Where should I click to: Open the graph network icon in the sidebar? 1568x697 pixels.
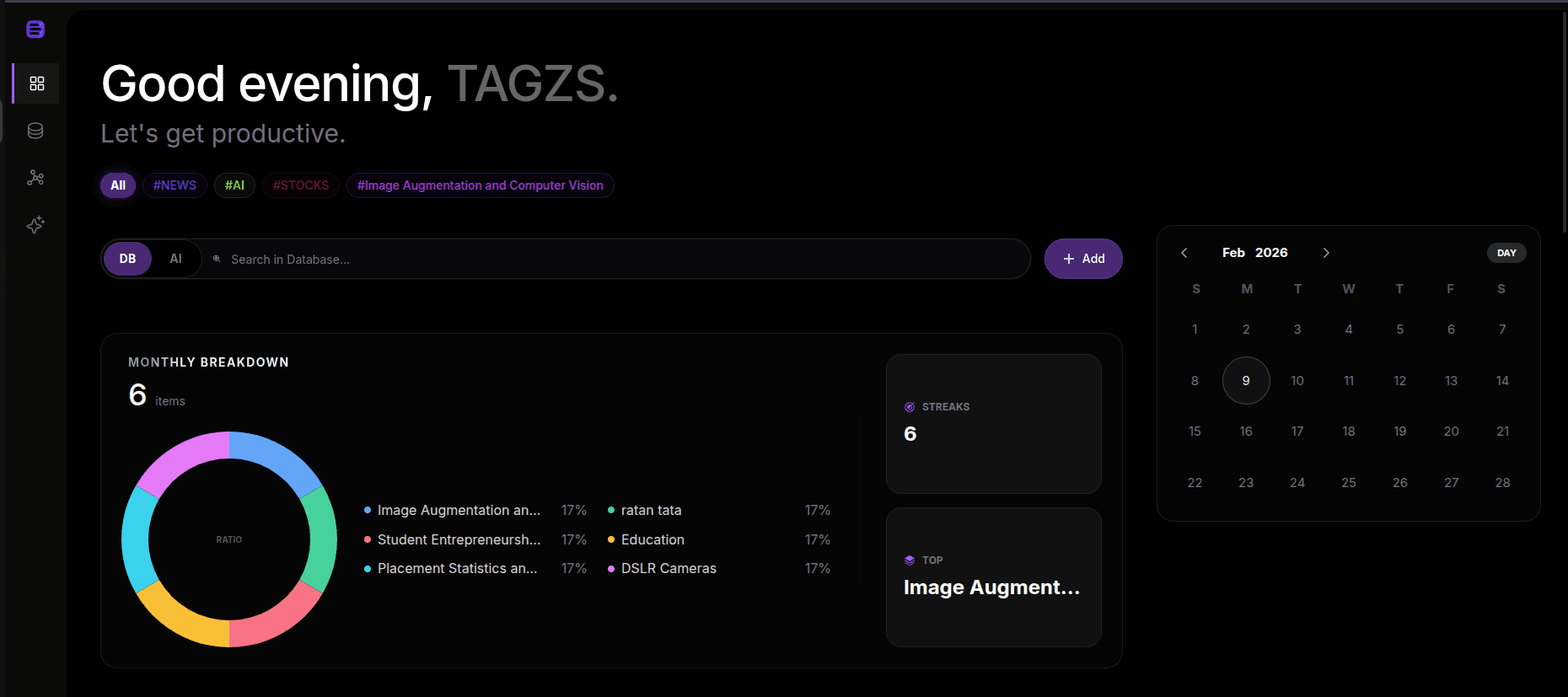(35, 178)
